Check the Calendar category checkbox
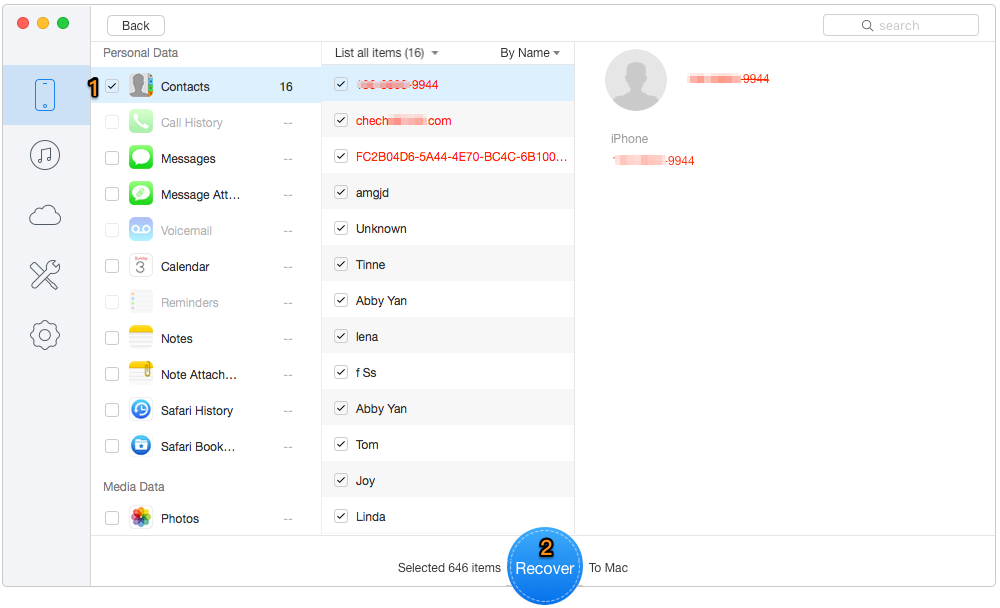The image size is (1000, 608). tap(112, 266)
